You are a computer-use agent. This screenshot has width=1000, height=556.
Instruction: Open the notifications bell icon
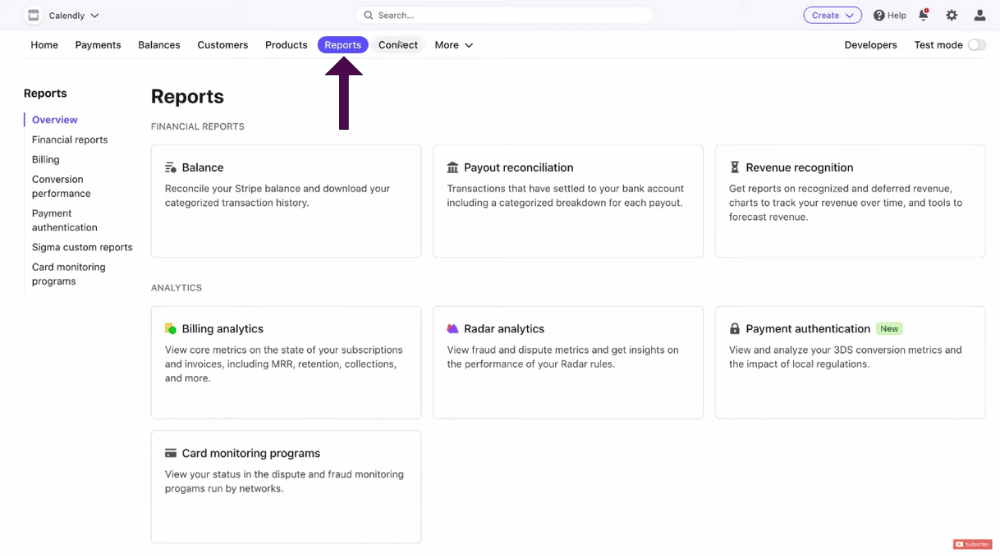pyautogui.click(x=923, y=15)
